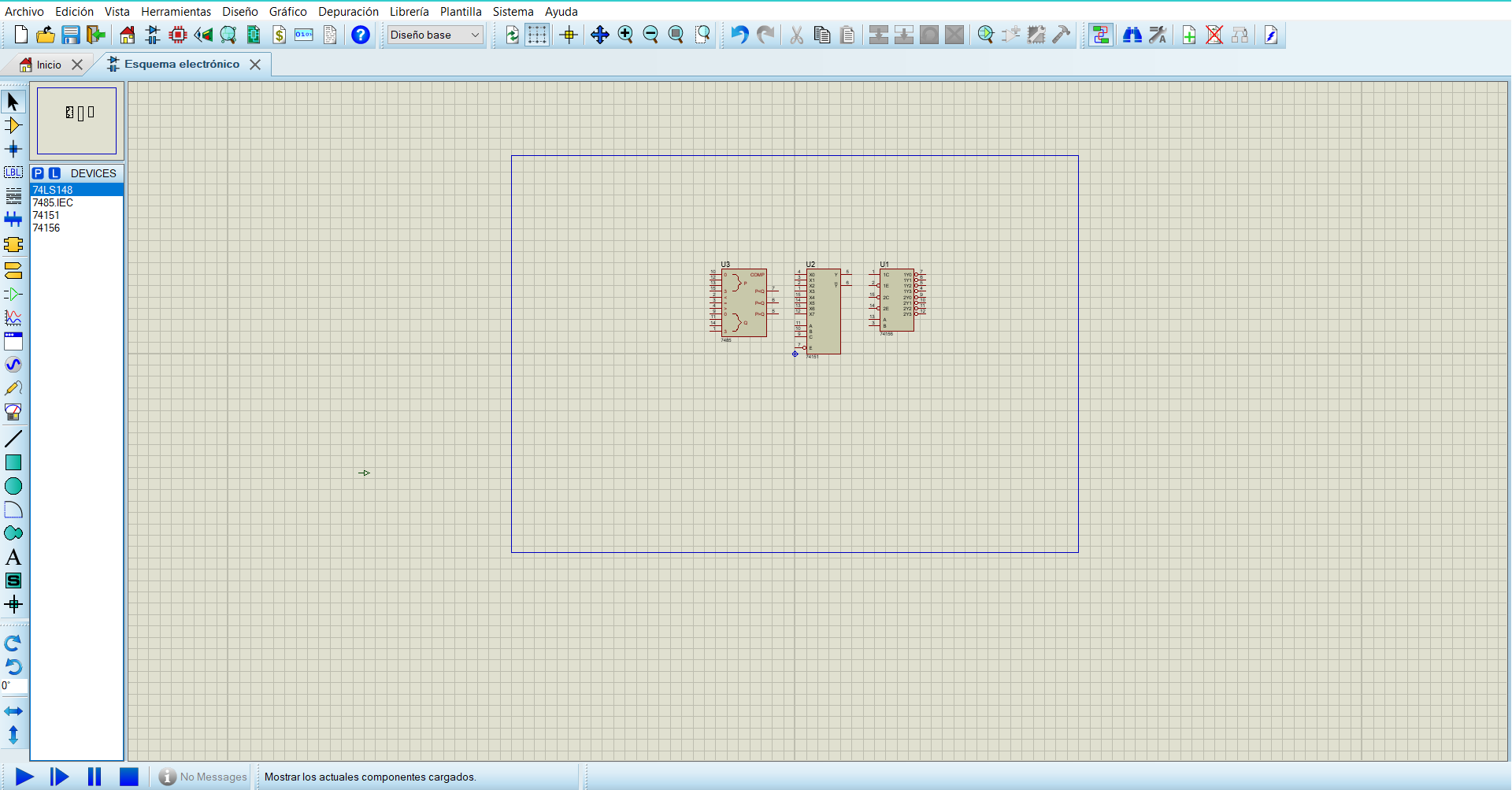Select the Probe Mode tool
This screenshot has width=1512, height=790.
pos(13,388)
